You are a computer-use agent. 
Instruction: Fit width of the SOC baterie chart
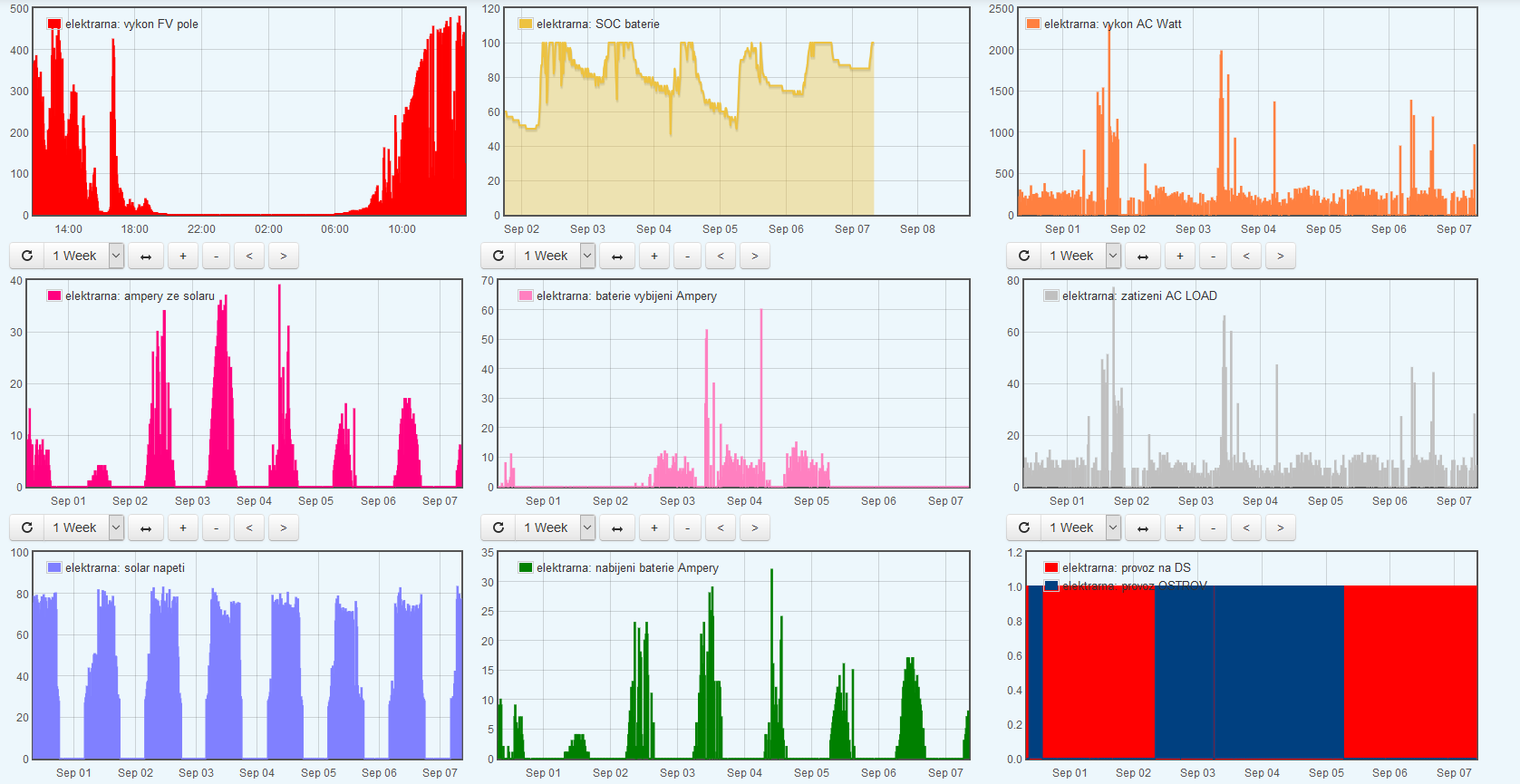[617, 256]
